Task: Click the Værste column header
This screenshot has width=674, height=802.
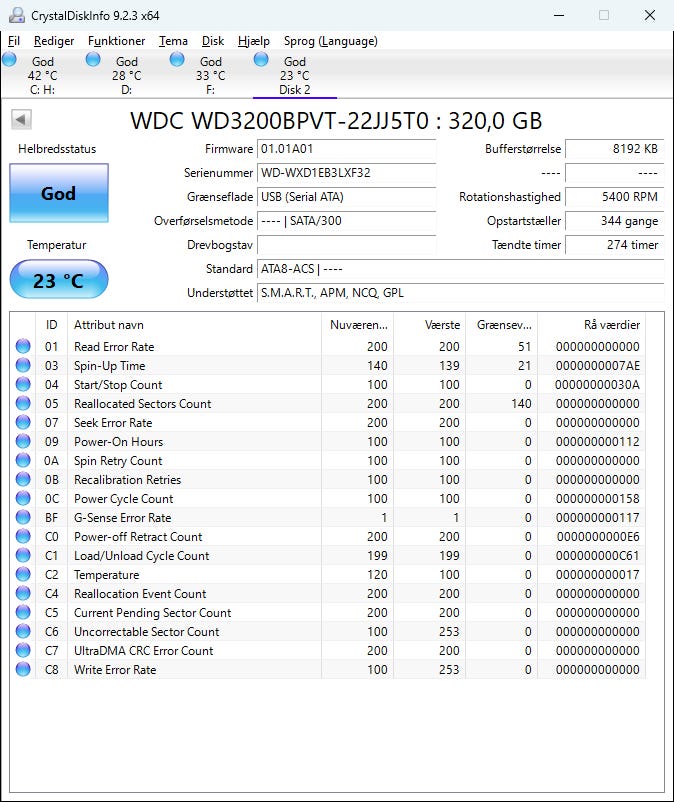Action: (430, 325)
